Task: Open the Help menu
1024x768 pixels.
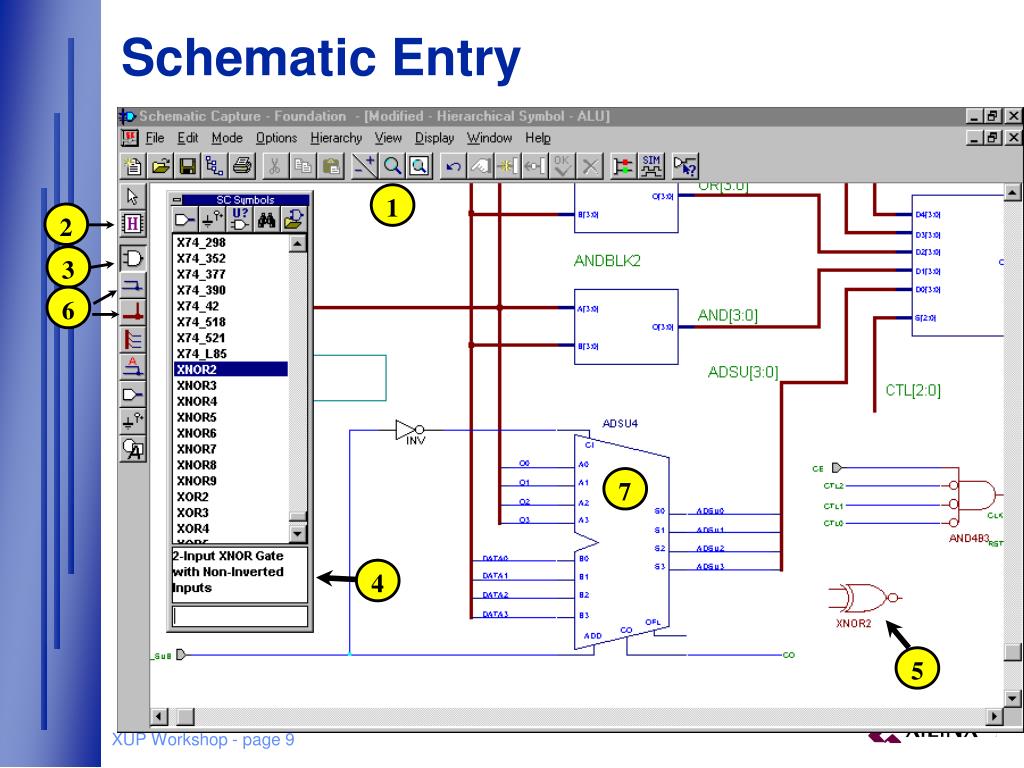Action: 538,138
